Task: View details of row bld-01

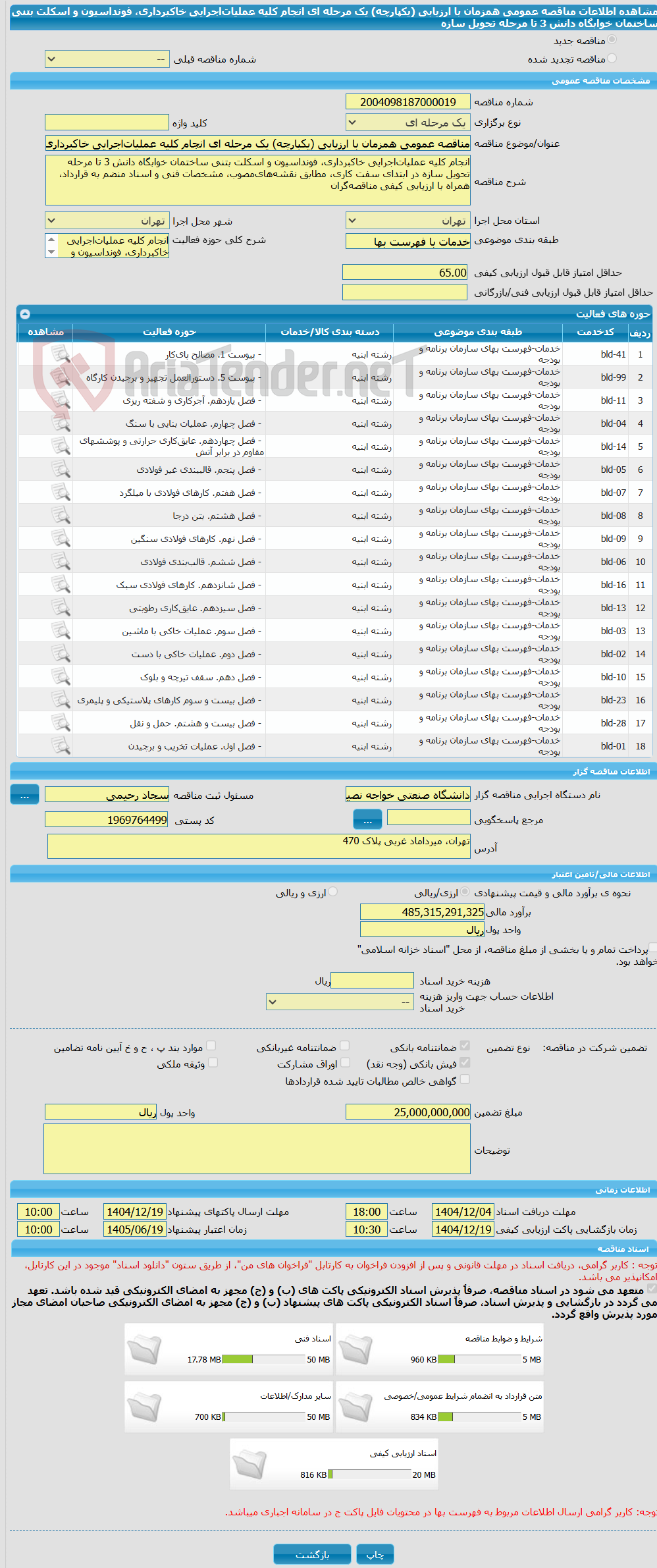Action: 61,746
